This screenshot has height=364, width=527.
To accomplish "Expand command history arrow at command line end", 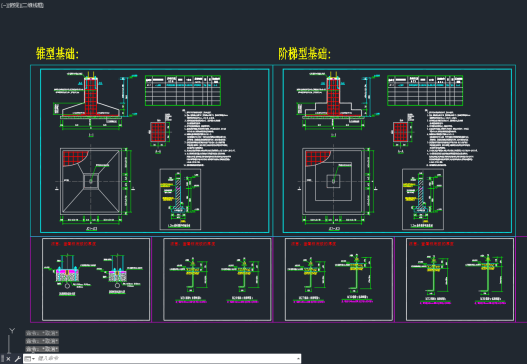I will click(298, 359).
